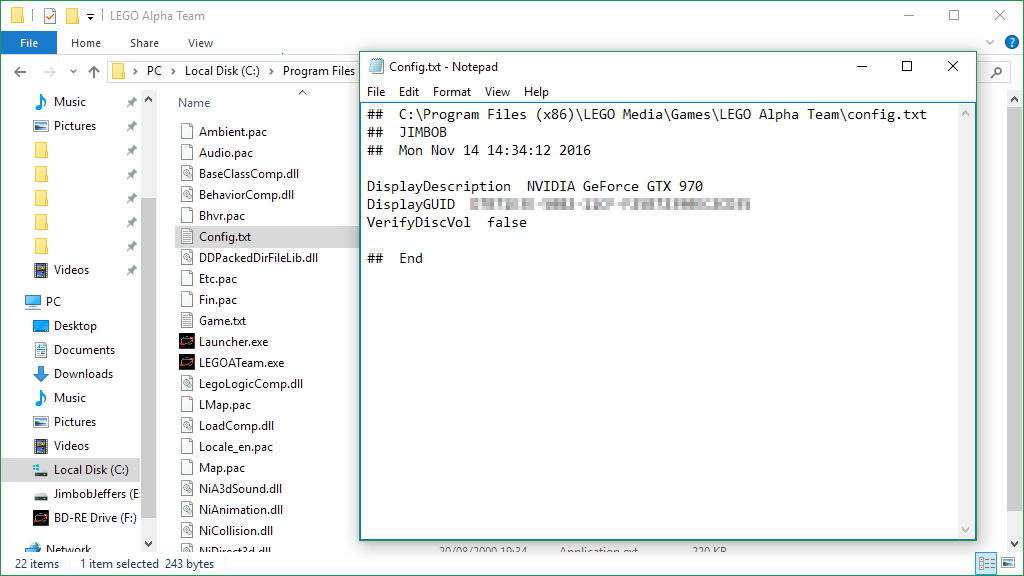Open Downloads under PC
Image resolution: width=1024 pixels, height=576 pixels.
(83, 374)
